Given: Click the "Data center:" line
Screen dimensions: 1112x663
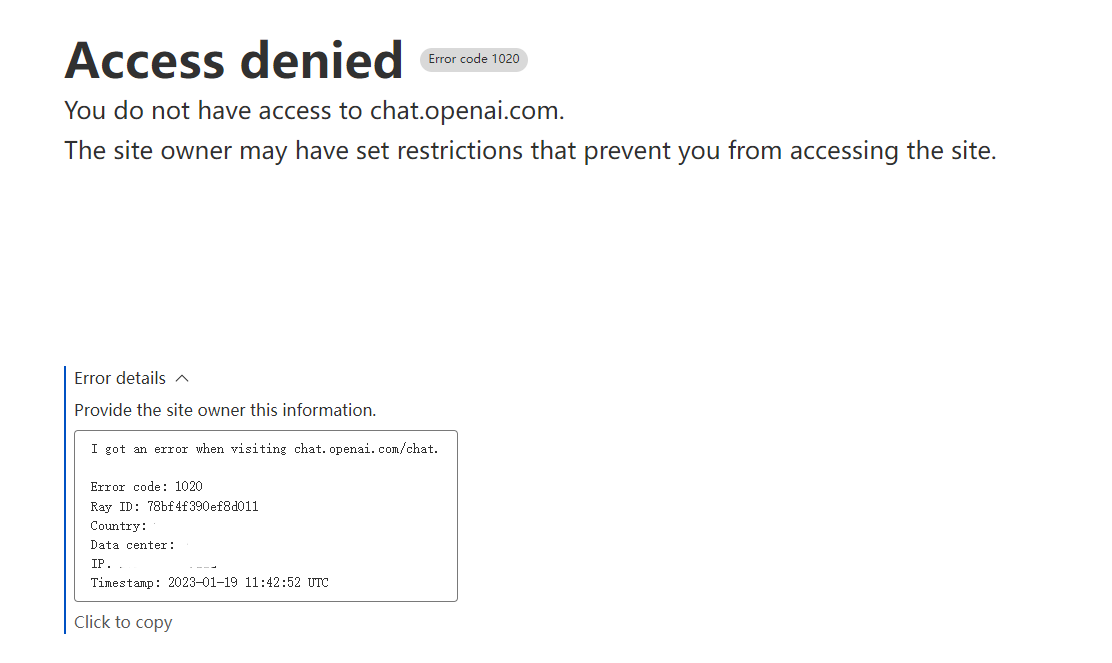Looking at the screenshot, I should pos(132,545).
